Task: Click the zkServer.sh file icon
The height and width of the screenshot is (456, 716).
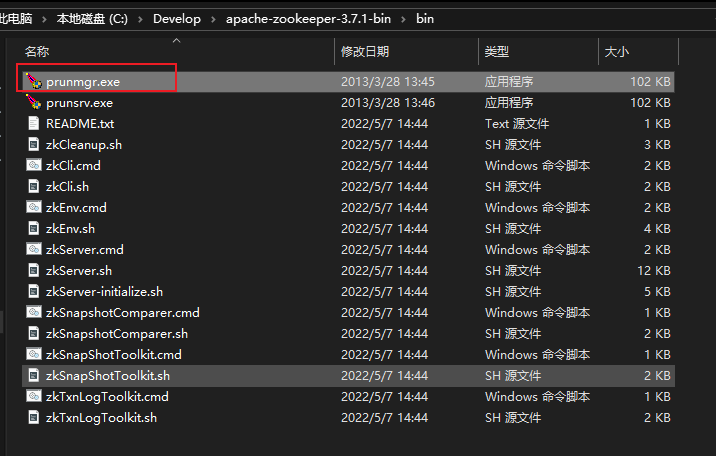Action: coord(33,270)
